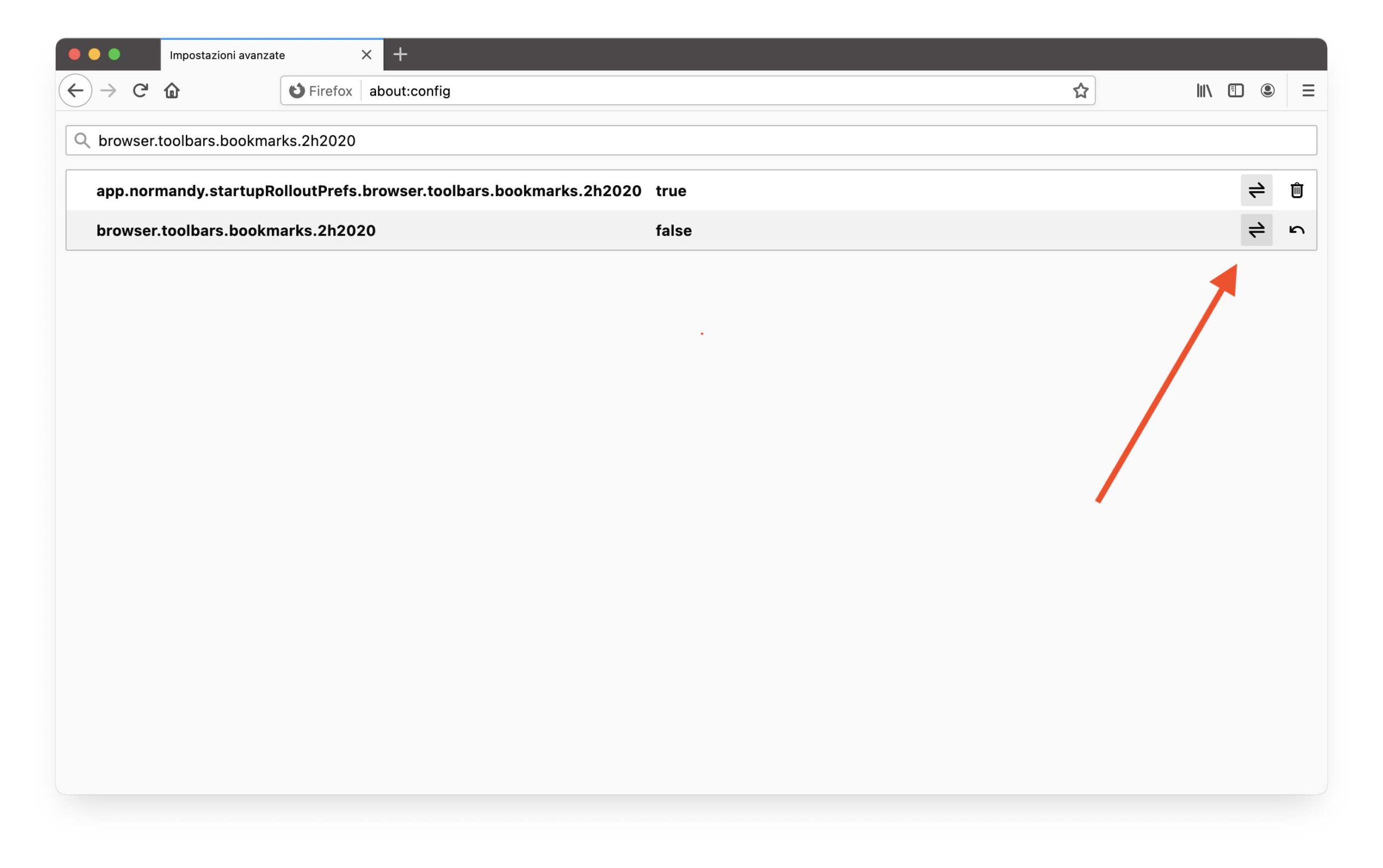Delete the app.normandy rollout preference
Image resolution: width=1383 pixels, height=868 pixels.
coord(1297,191)
